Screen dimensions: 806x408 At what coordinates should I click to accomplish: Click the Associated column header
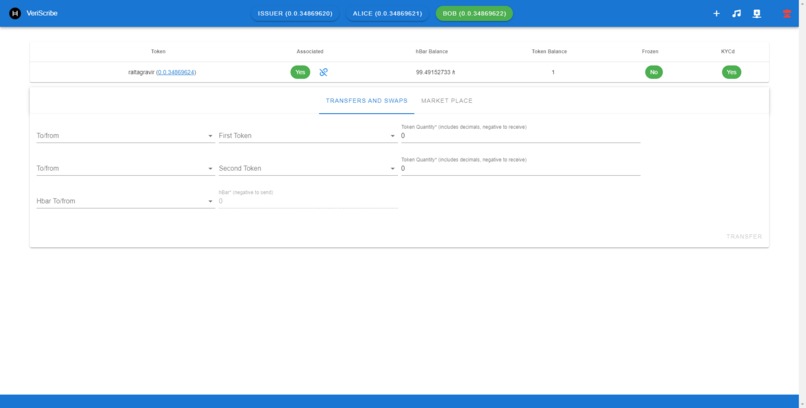point(310,51)
